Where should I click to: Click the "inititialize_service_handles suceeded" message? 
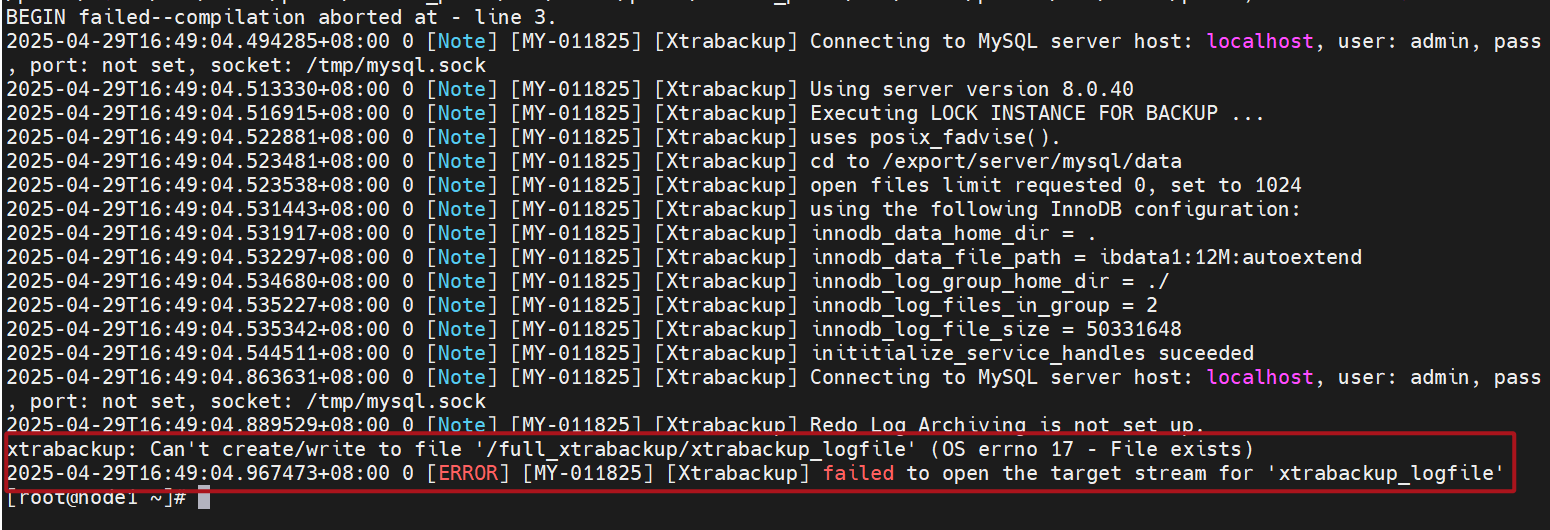point(1031,353)
